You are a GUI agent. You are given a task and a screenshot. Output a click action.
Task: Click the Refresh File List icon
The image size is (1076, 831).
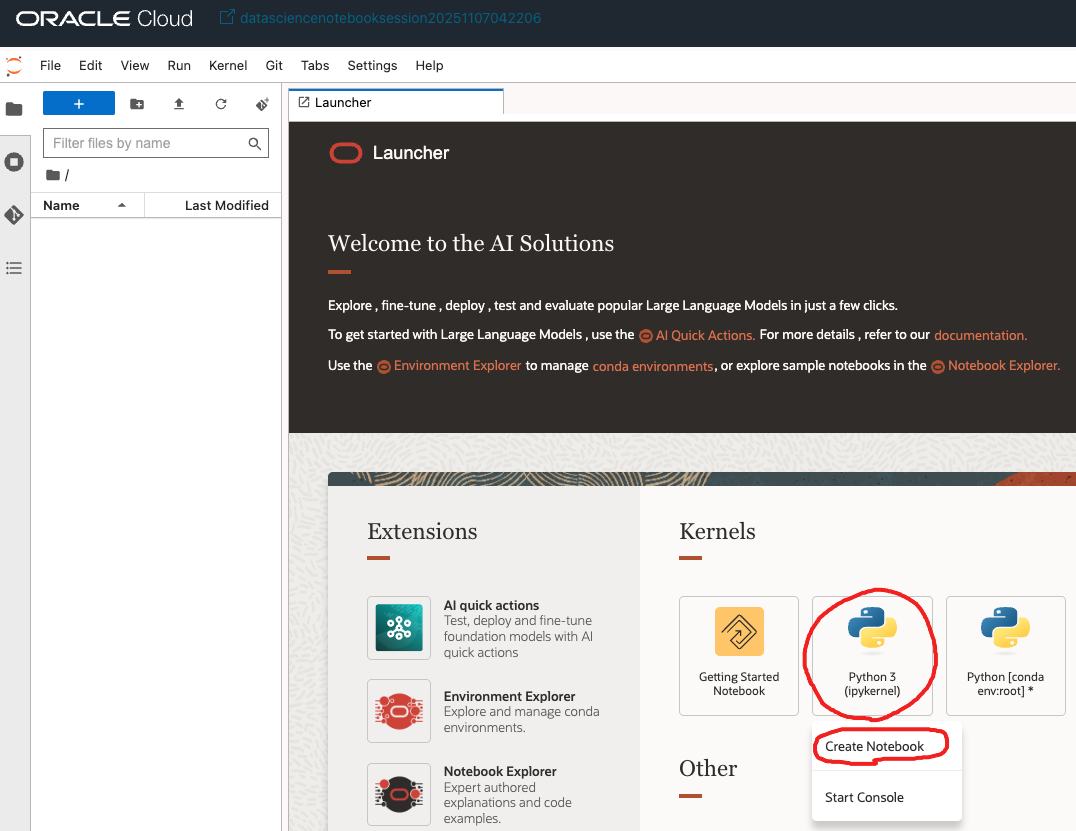coord(221,104)
